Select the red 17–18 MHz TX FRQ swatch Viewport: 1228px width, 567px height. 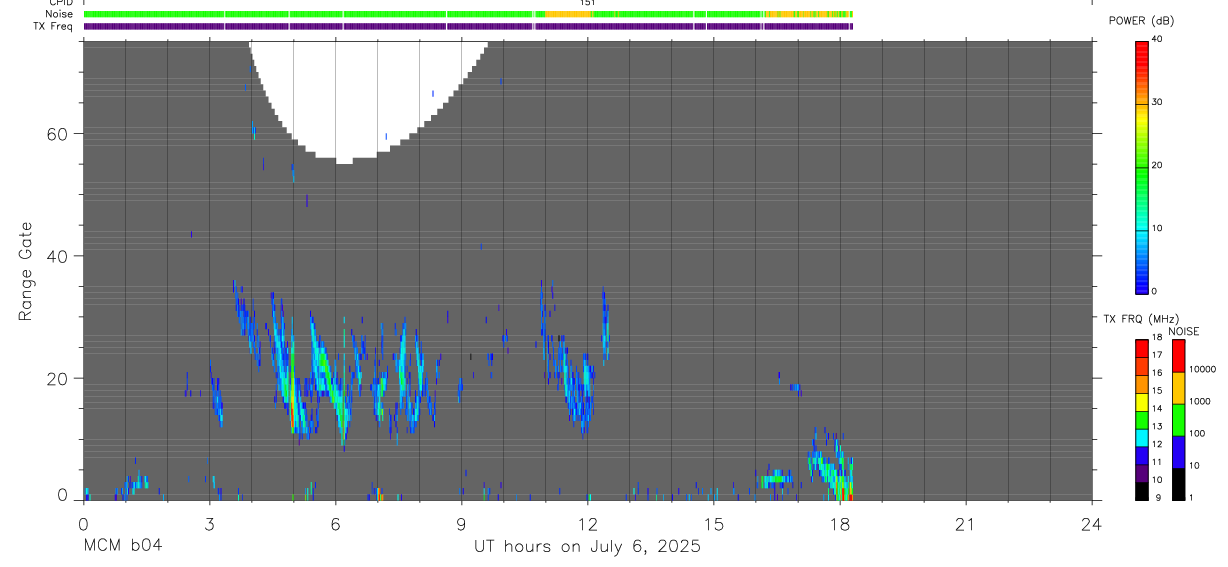point(1141,348)
